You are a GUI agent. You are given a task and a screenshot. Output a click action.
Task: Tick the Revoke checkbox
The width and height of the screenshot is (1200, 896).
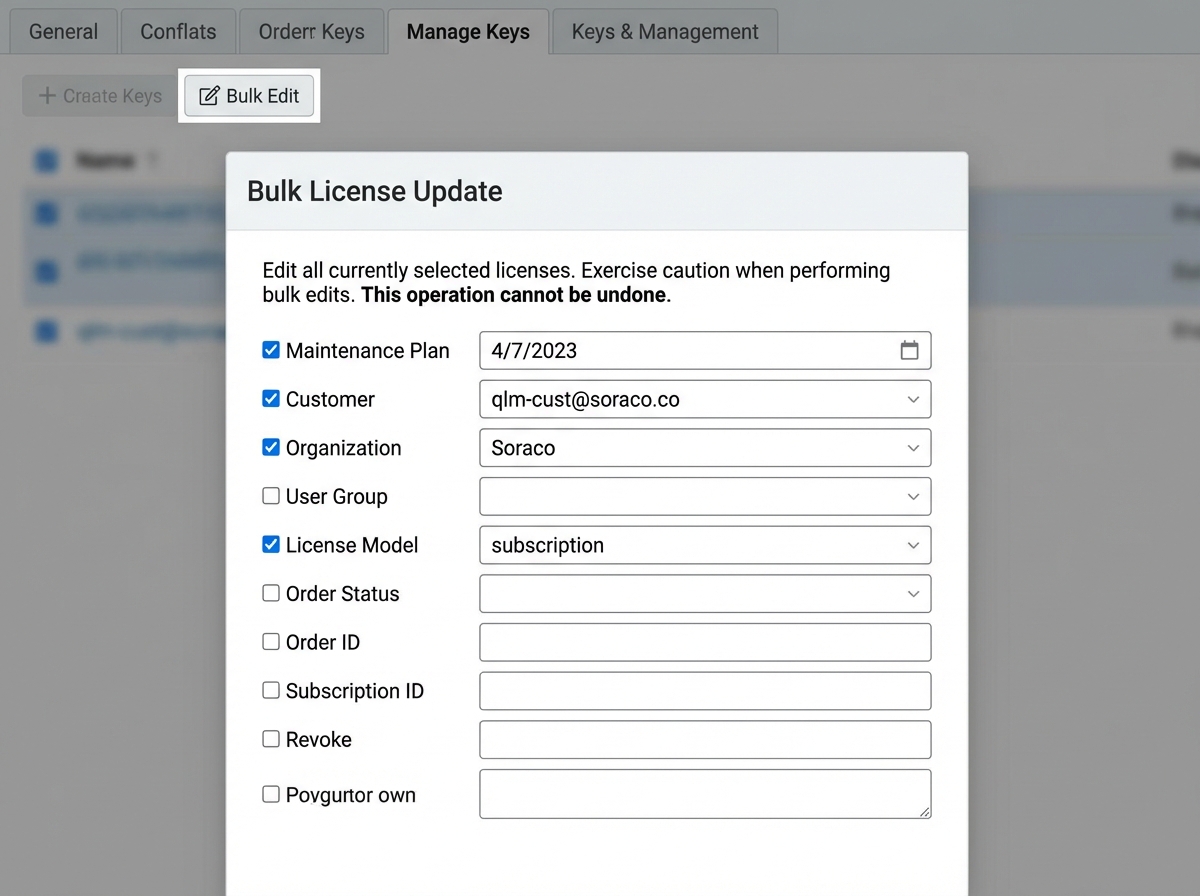(x=271, y=739)
